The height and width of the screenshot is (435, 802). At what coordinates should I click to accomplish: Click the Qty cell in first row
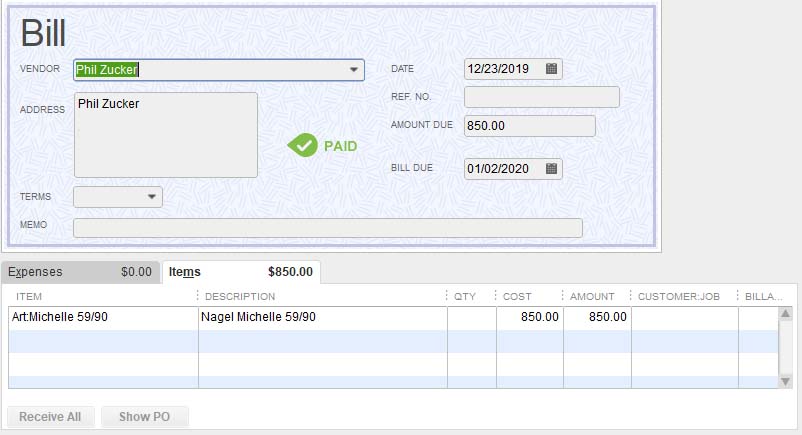pyautogui.click(x=471, y=317)
